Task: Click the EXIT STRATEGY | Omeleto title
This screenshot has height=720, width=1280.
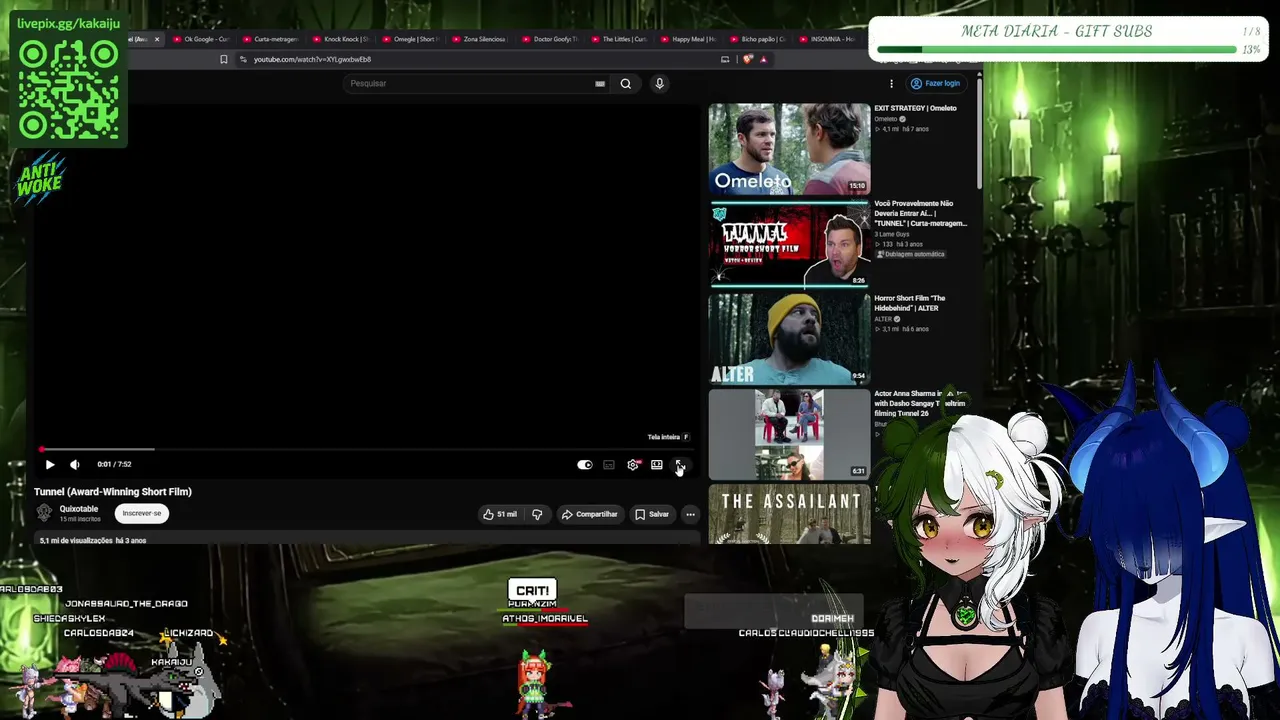Action: (915, 108)
